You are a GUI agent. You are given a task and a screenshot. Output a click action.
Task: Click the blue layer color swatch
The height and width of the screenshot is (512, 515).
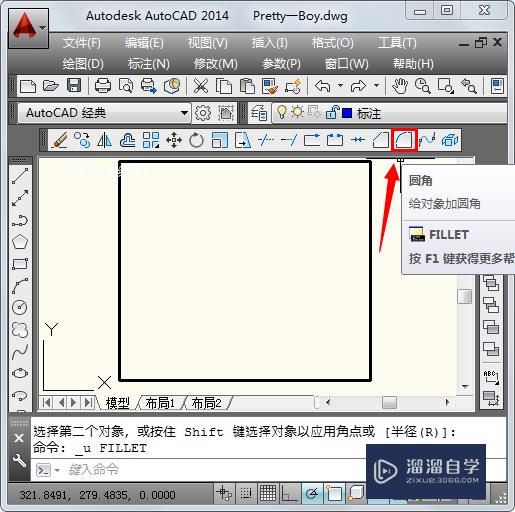point(347,113)
